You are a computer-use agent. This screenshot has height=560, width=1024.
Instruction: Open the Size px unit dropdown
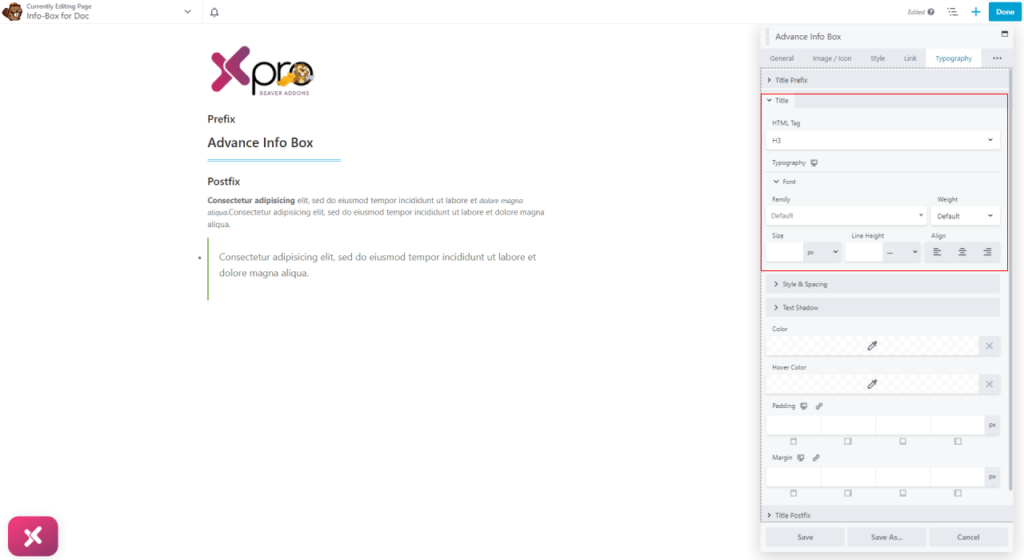click(x=822, y=252)
